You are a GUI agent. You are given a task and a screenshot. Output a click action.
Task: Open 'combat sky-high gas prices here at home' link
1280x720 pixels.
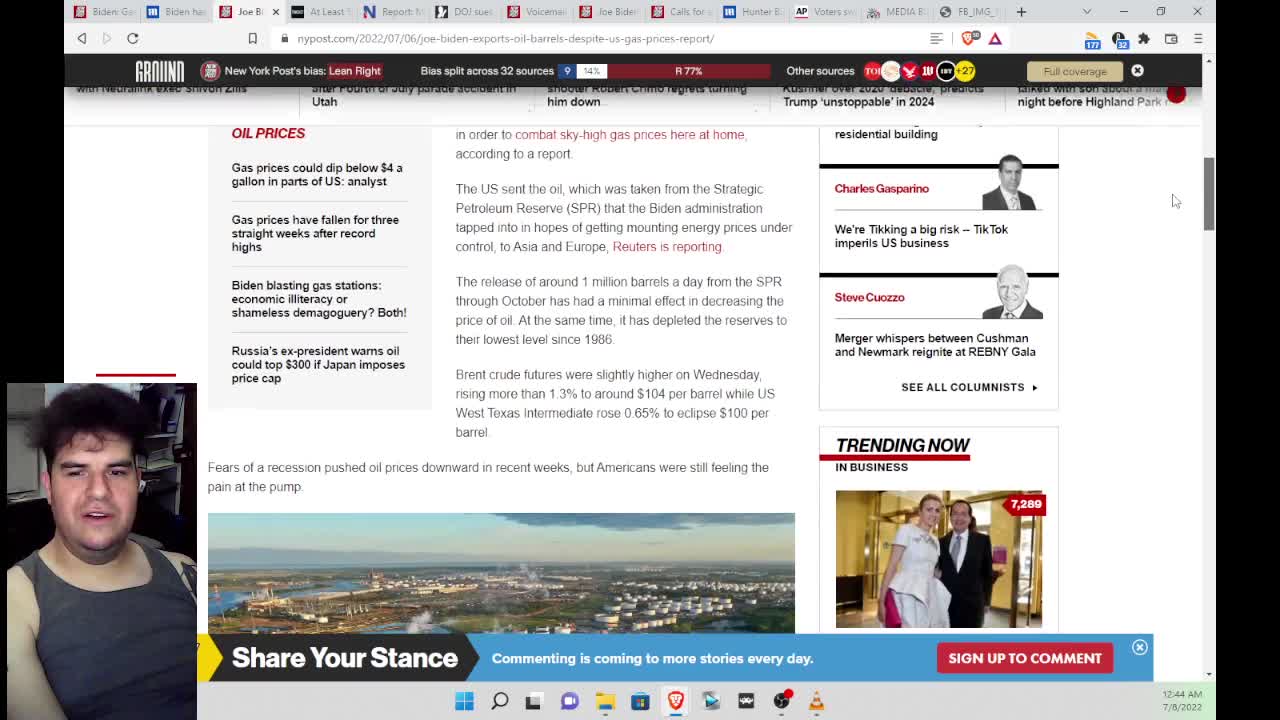(x=630, y=134)
